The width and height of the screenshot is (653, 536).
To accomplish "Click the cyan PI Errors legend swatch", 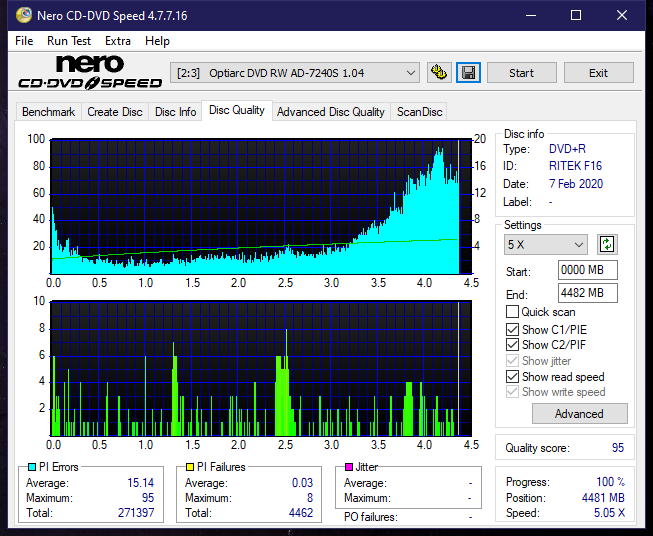I will [x=32, y=467].
